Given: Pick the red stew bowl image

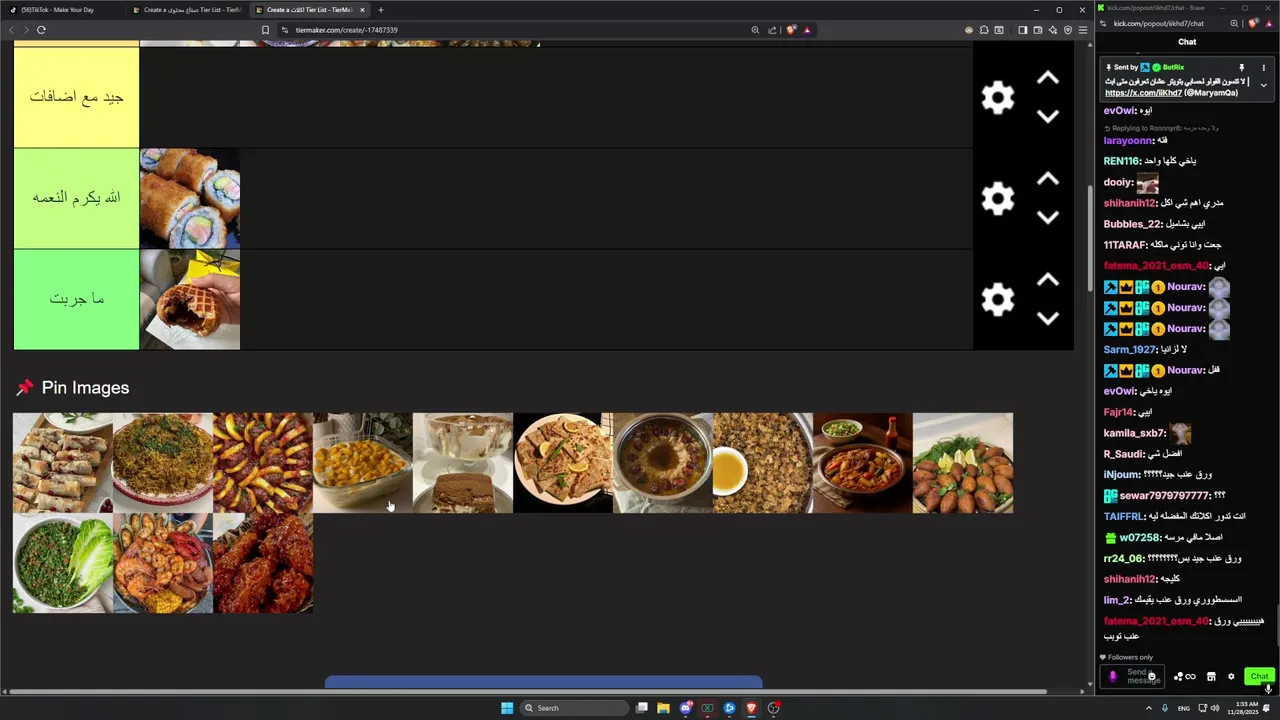Looking at the screenshot, I should [x=863, y=463].
